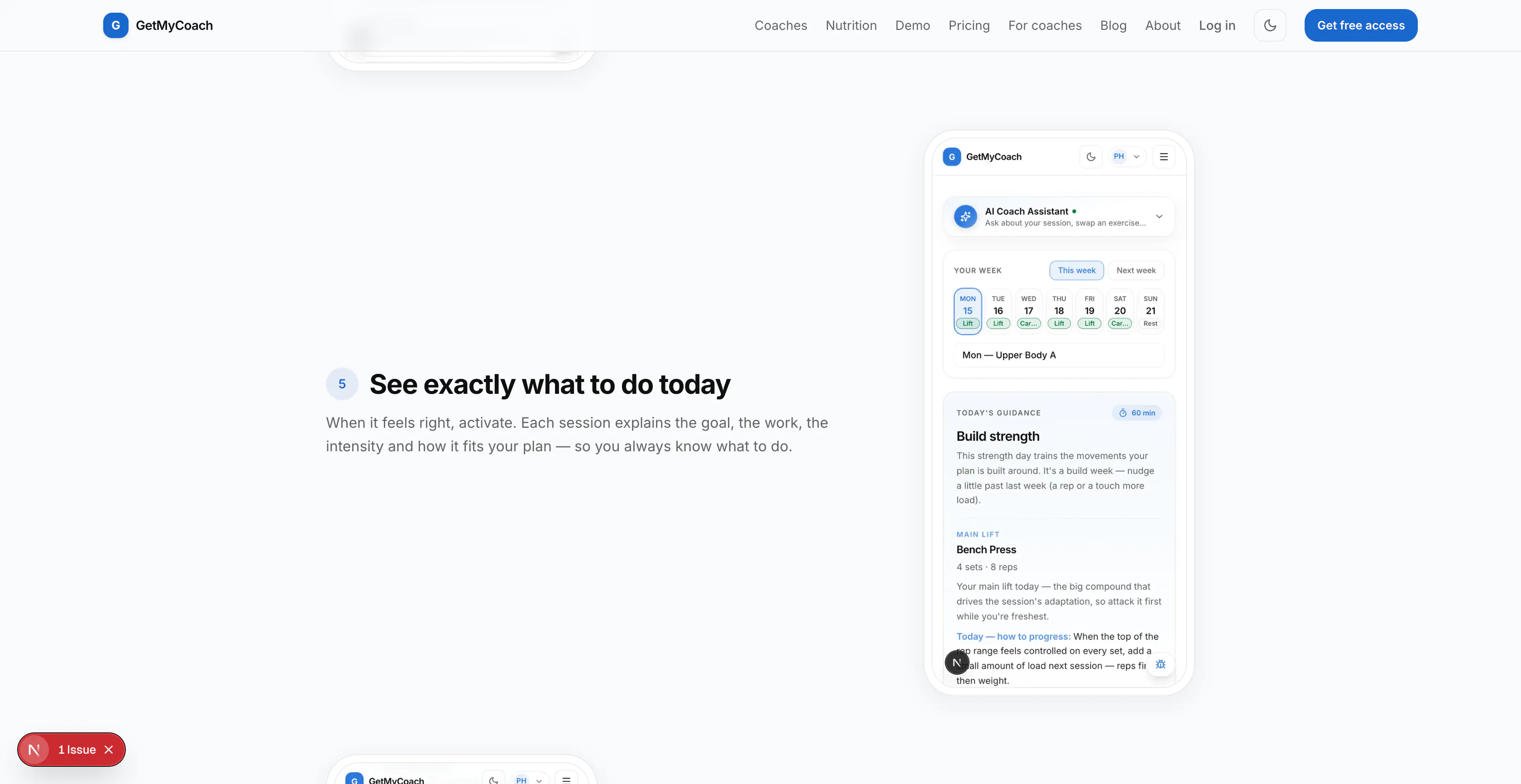Click Today — how to progress text

pos(1013,636)
